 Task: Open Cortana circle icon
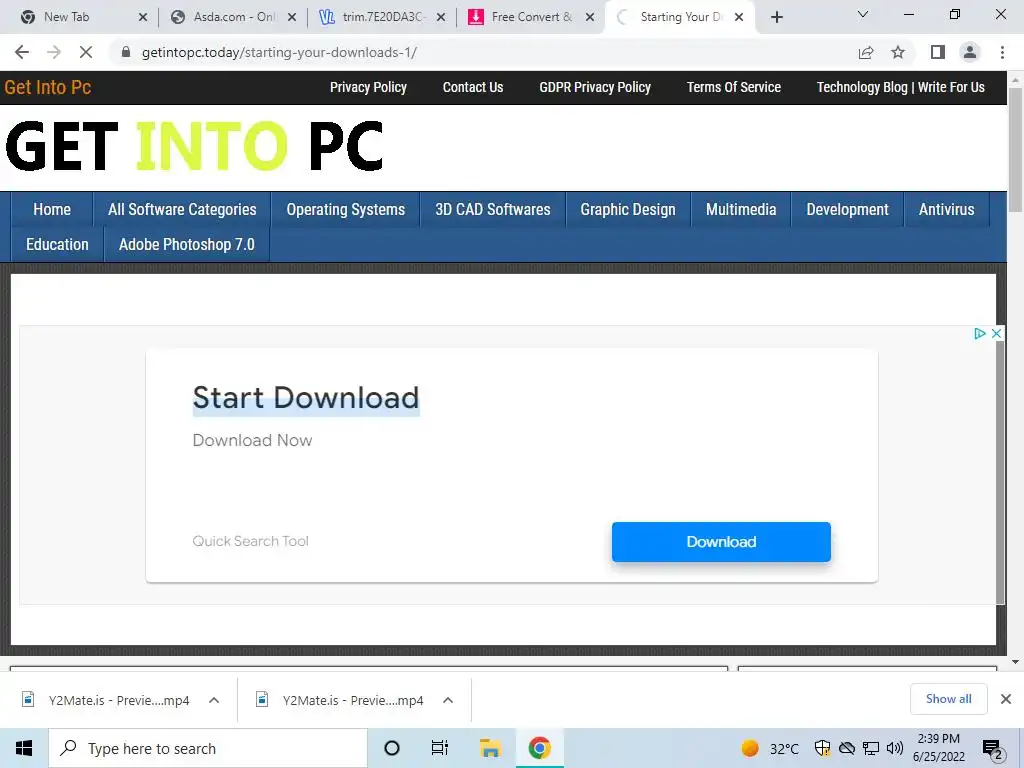pos(392,748)
